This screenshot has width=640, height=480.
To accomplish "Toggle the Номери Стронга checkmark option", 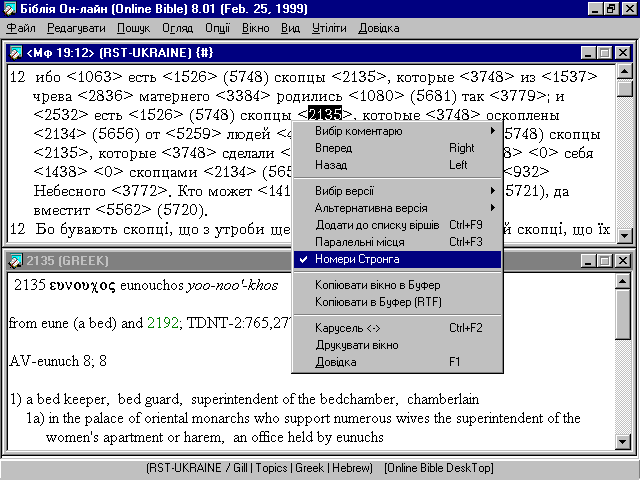I will pos(357,259).
